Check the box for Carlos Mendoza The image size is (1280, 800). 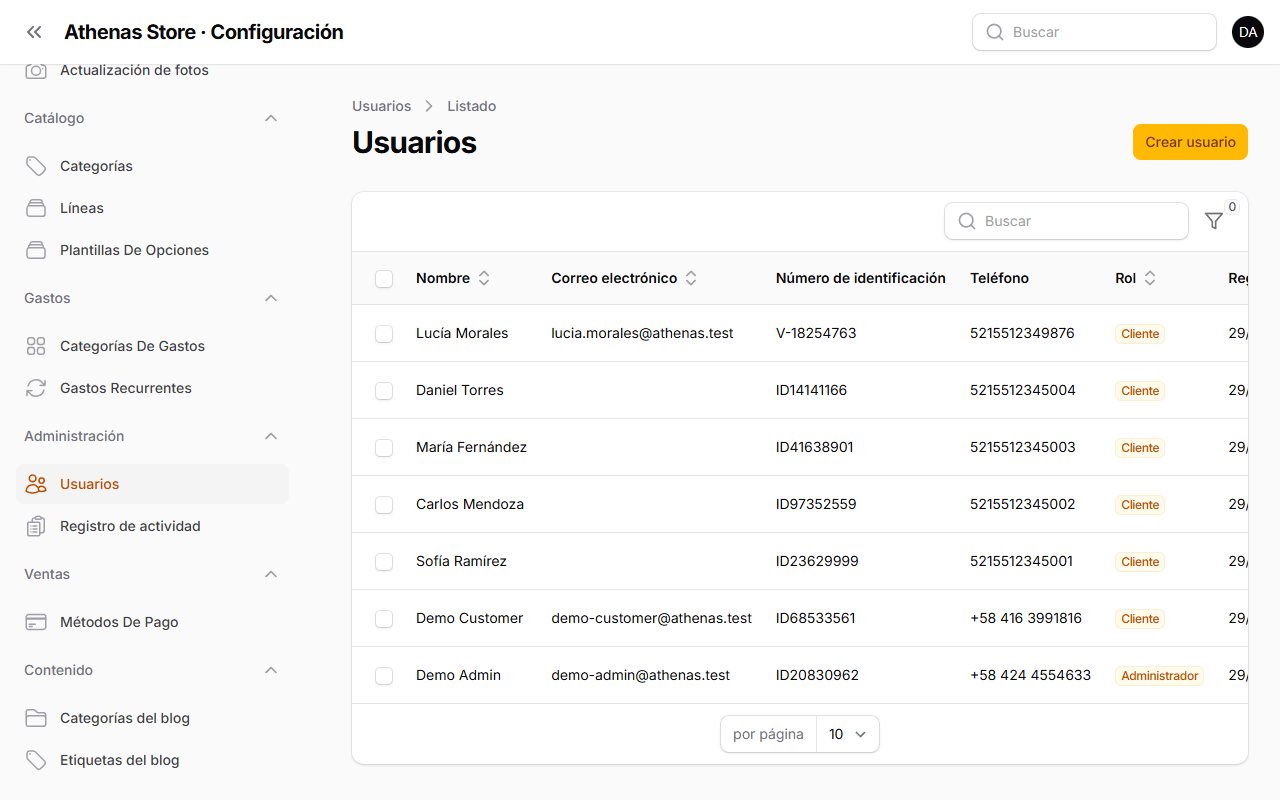[384, 505]
